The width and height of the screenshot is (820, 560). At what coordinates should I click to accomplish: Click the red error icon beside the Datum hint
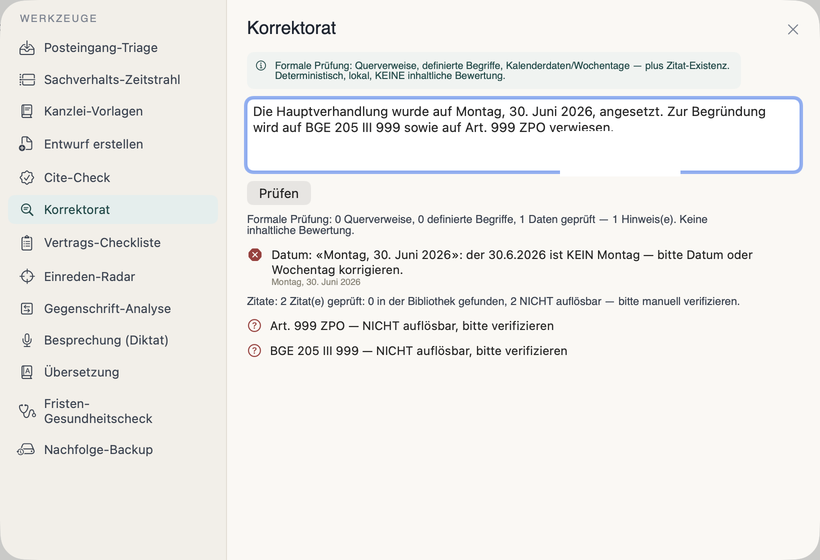(255, 255)
